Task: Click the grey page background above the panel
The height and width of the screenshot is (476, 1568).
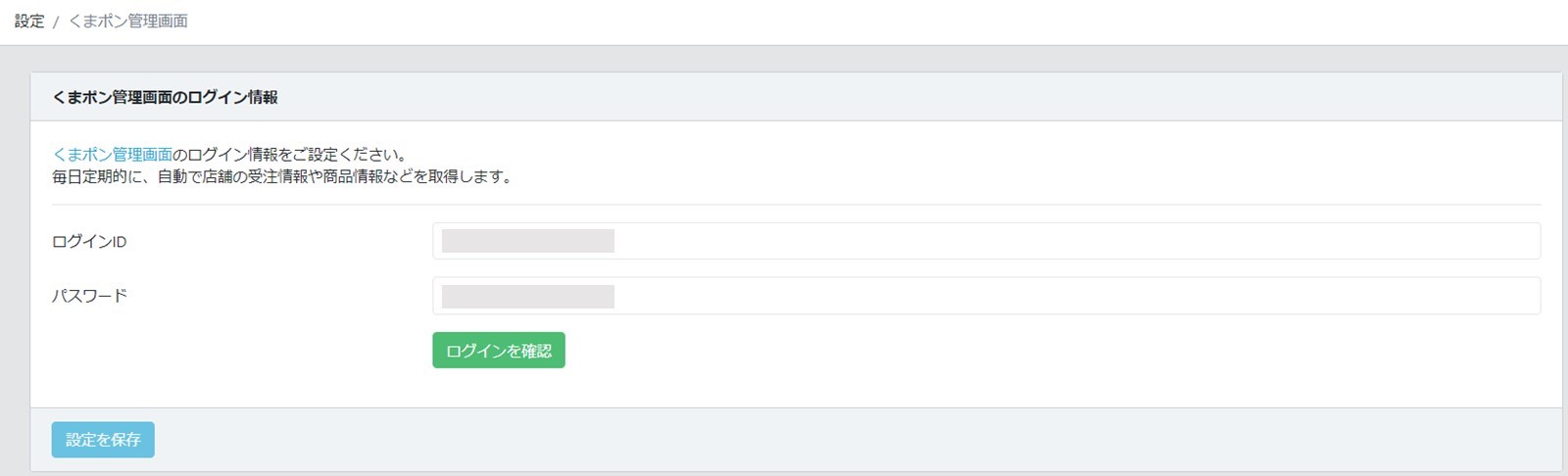Action: pos(784,59)
